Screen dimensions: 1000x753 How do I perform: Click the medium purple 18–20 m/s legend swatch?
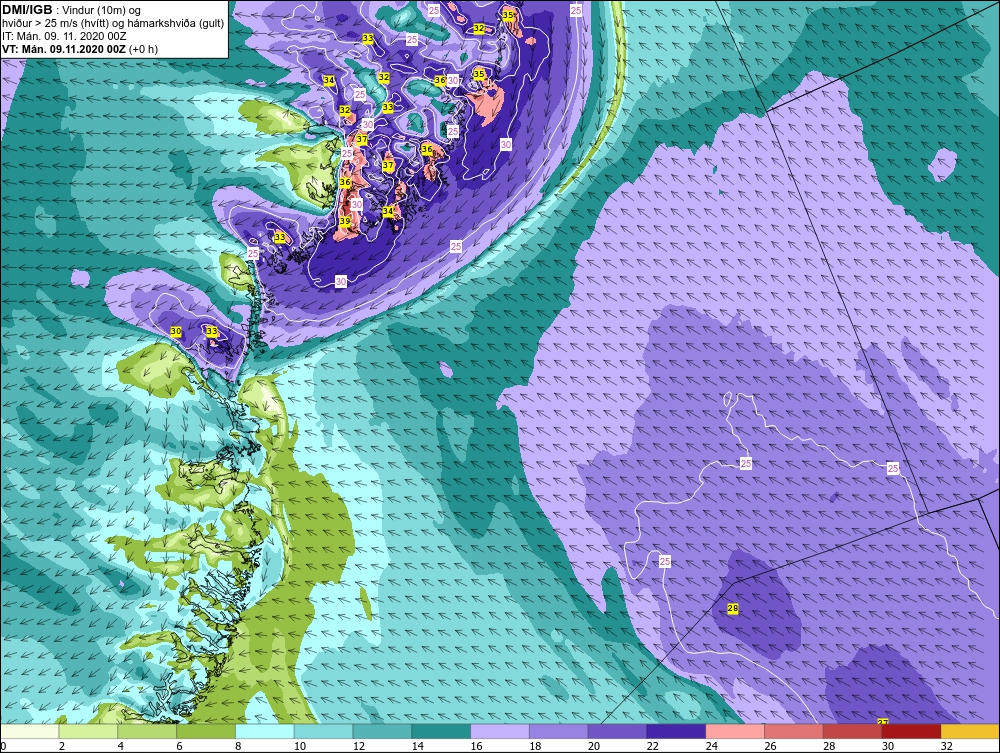tap(559, 731)
